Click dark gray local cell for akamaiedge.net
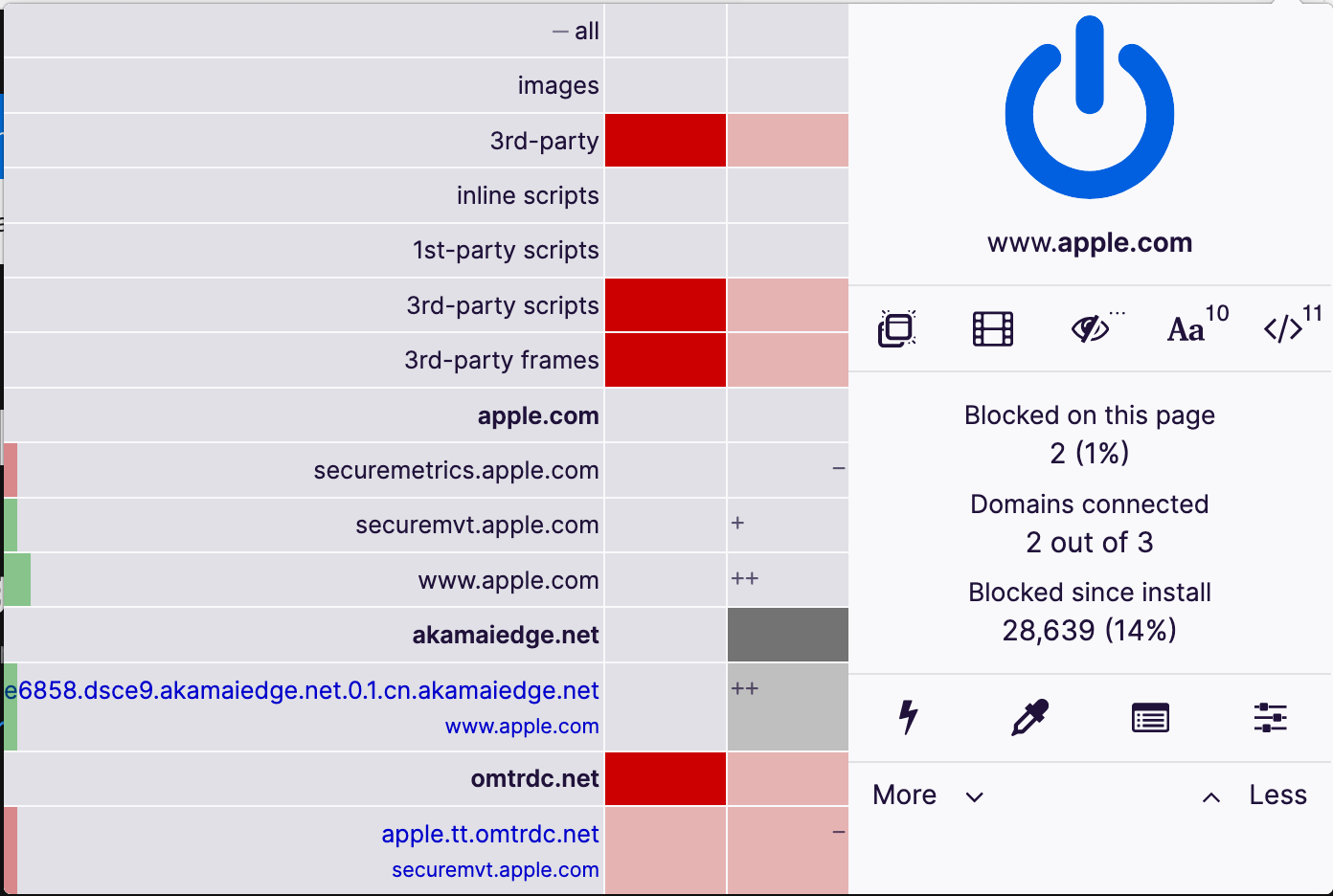Viewport: 1333px width, 896px height. (788, 635)
